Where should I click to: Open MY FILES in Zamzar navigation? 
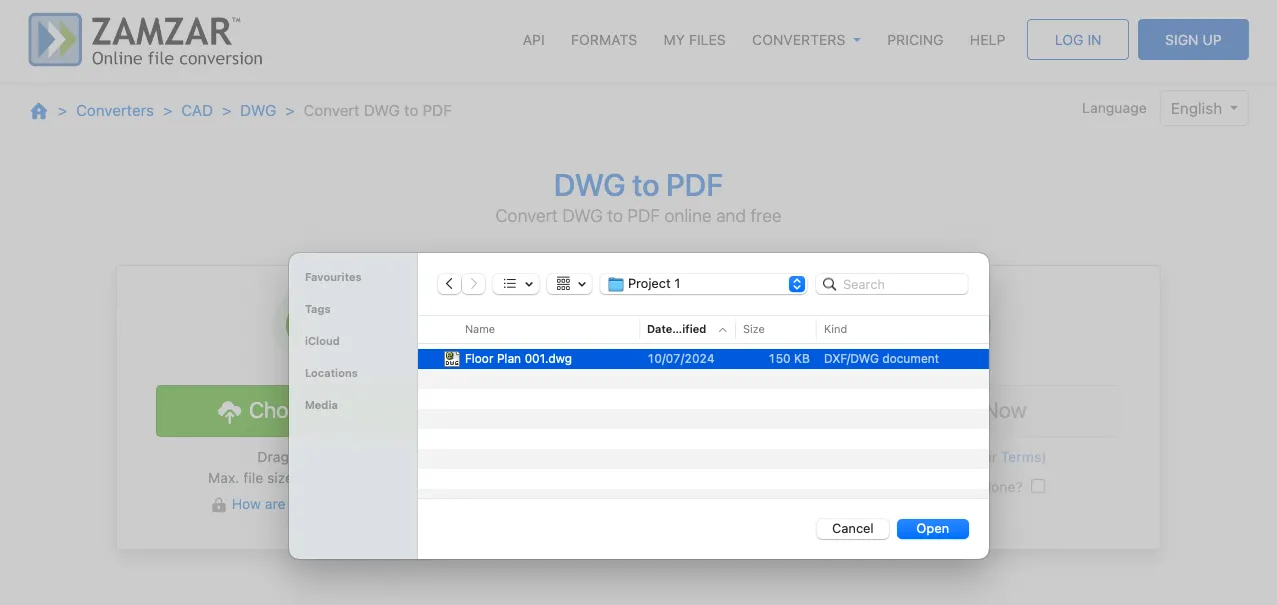tap(695, 40)
